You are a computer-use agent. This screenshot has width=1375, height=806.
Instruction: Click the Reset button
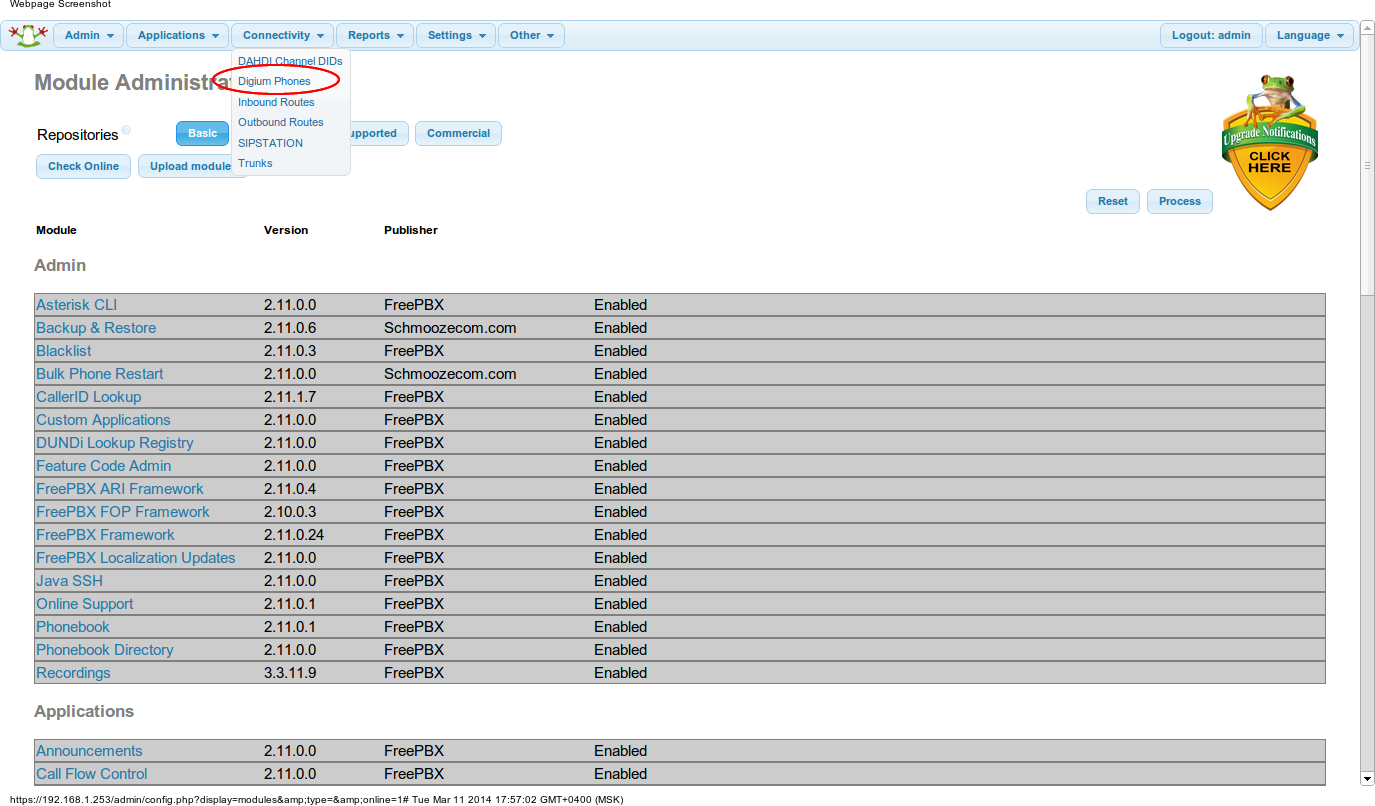[1112, 201]
